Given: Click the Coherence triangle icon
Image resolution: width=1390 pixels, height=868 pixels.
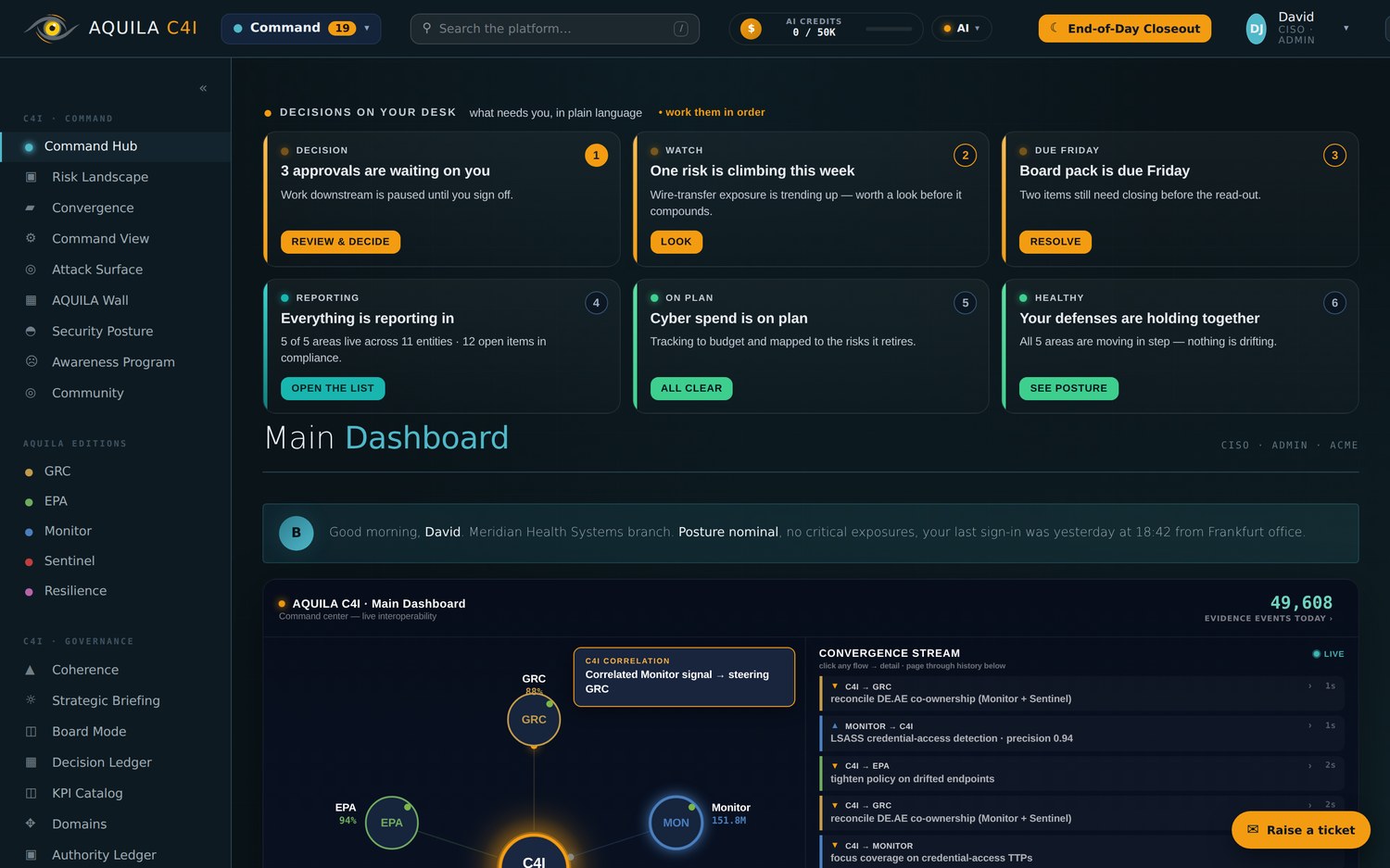Looking at the screenshot, I should click(31, 670).
